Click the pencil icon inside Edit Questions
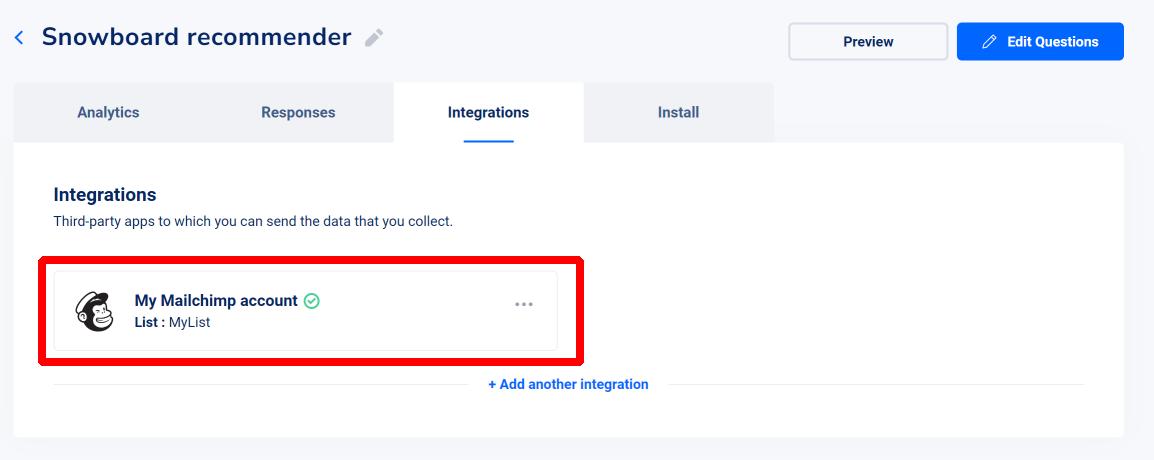Viewport: 1154px width, 460px height. 990,42
